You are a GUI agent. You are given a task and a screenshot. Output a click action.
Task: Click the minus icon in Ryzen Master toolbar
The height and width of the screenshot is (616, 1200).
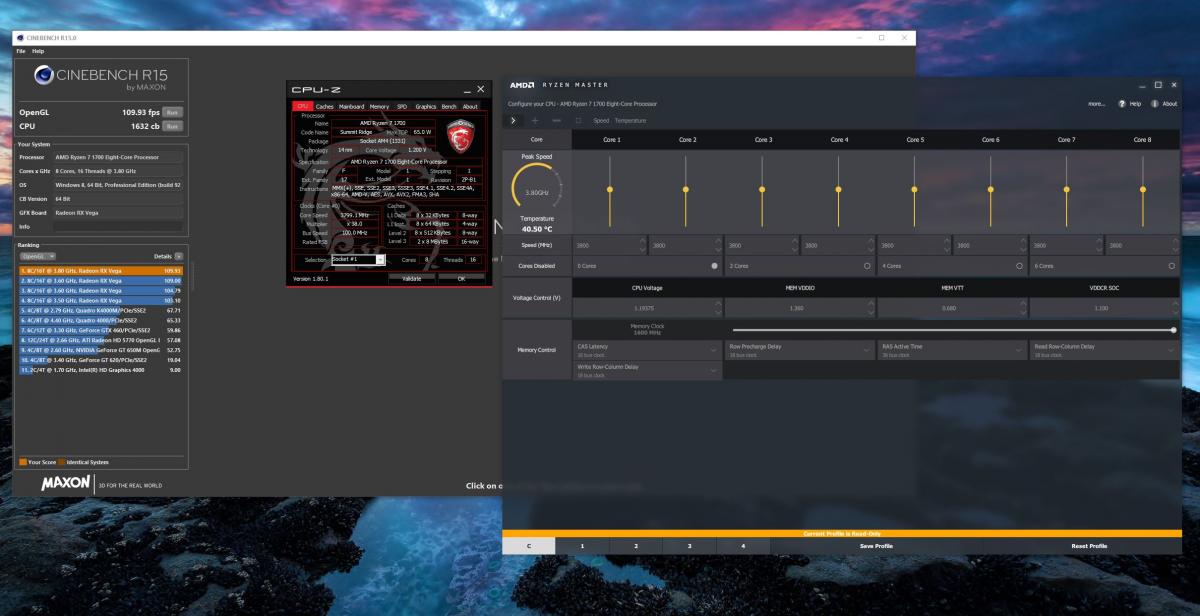coord(556,120)
